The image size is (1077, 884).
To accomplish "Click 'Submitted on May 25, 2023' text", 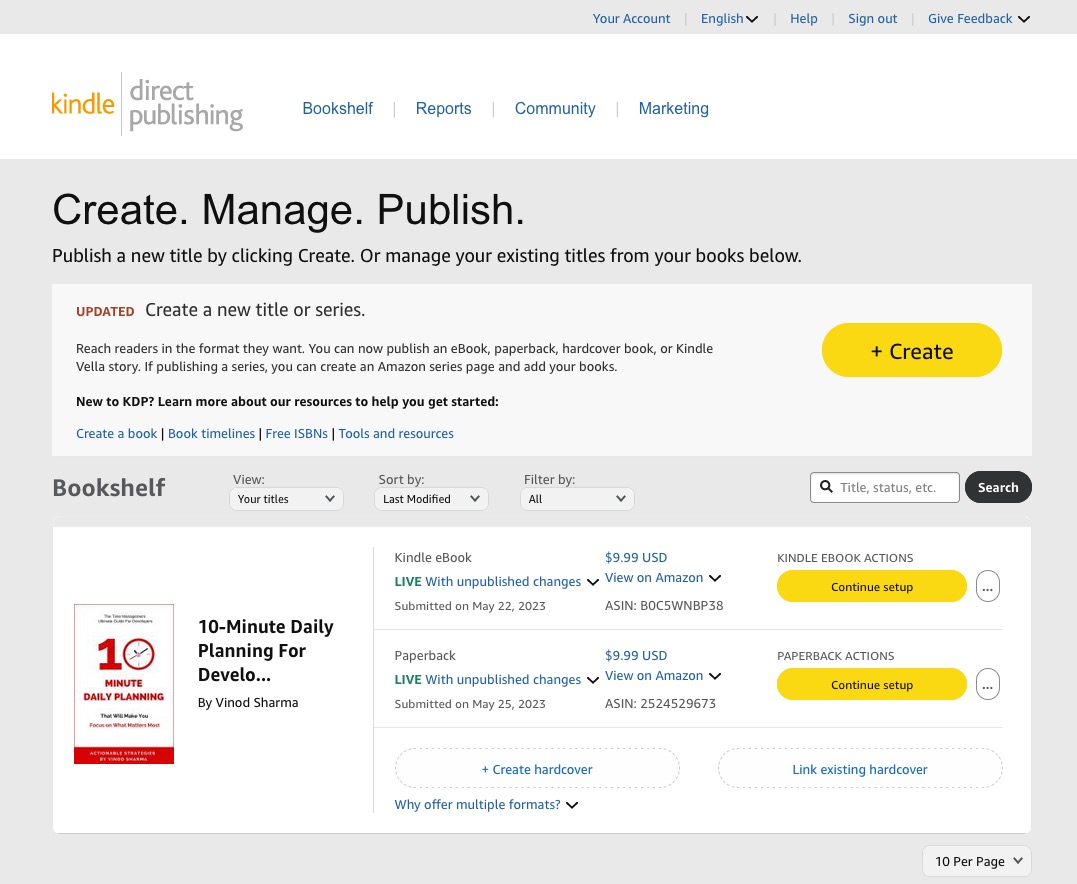I will [x=470, y=703].
